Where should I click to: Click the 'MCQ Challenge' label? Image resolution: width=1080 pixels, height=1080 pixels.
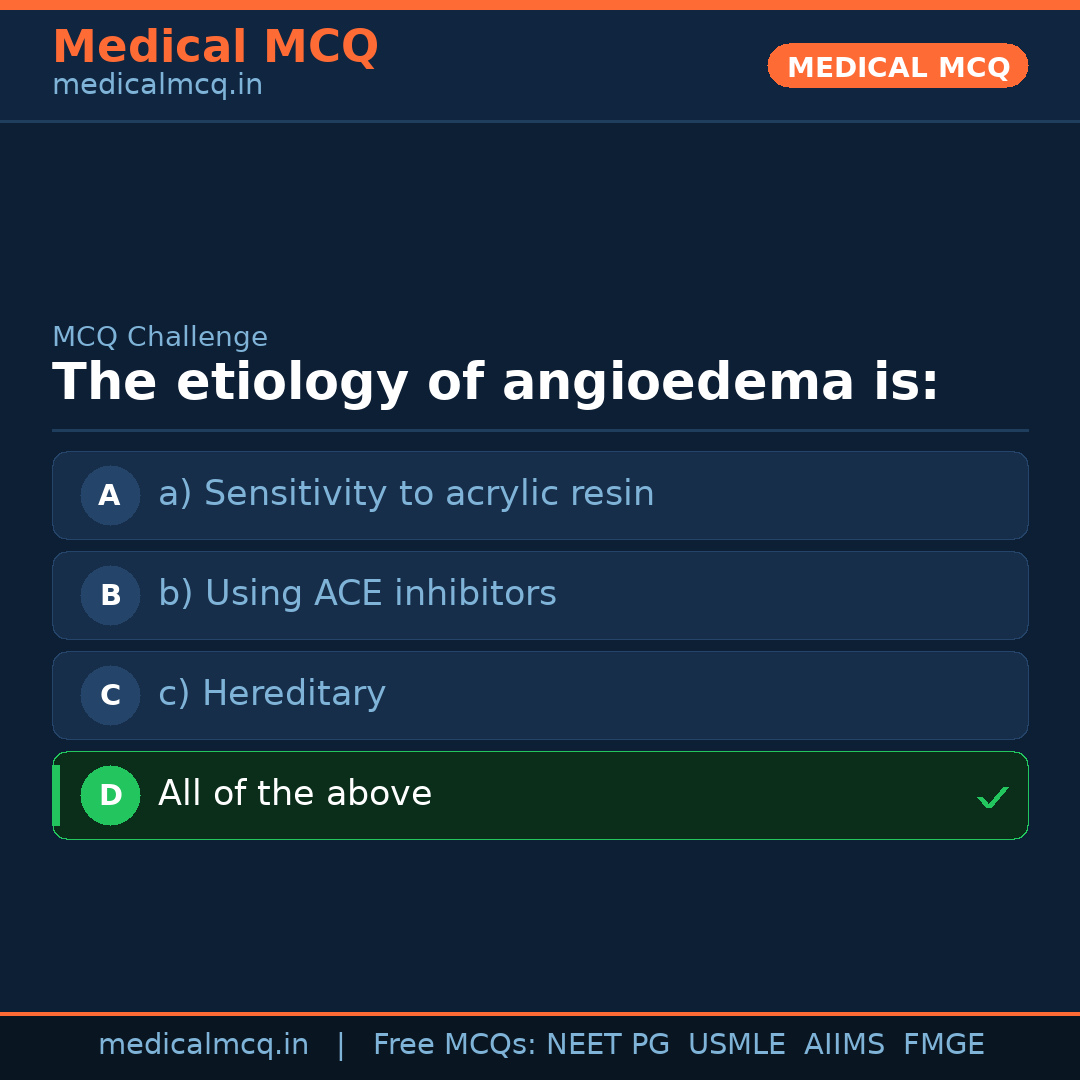coord(160,337)
